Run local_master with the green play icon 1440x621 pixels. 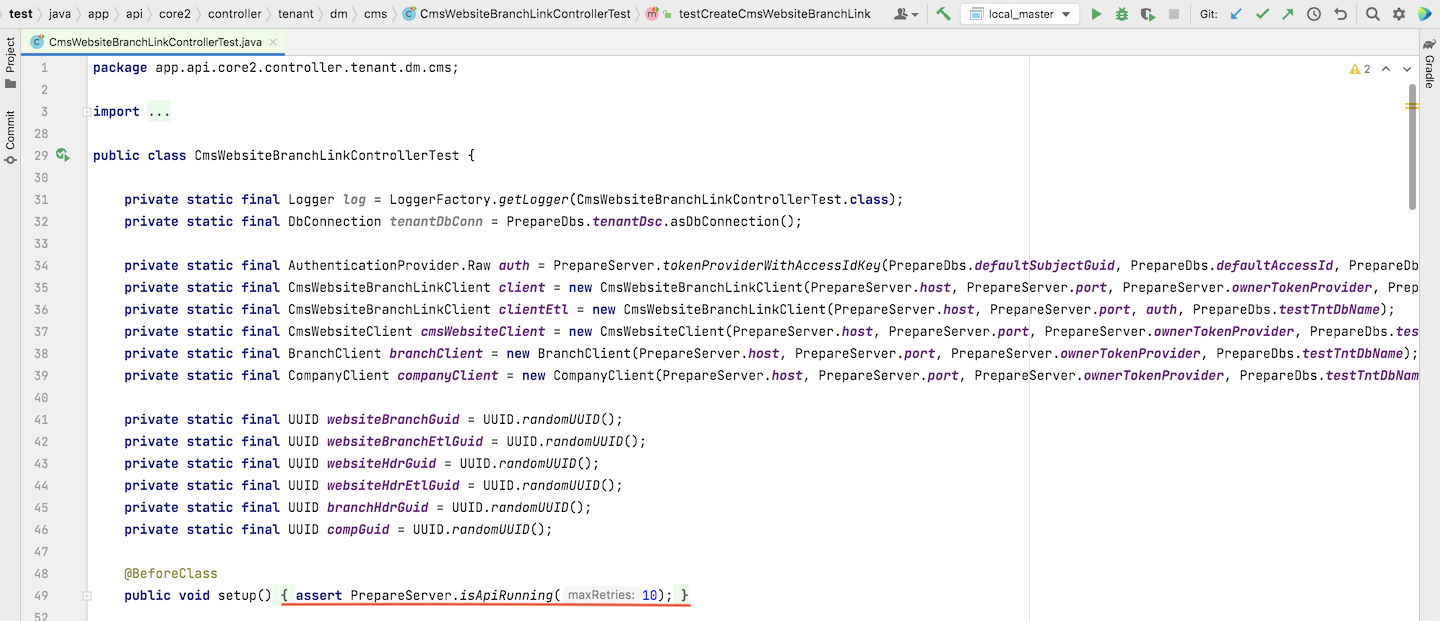[1096, 14]
